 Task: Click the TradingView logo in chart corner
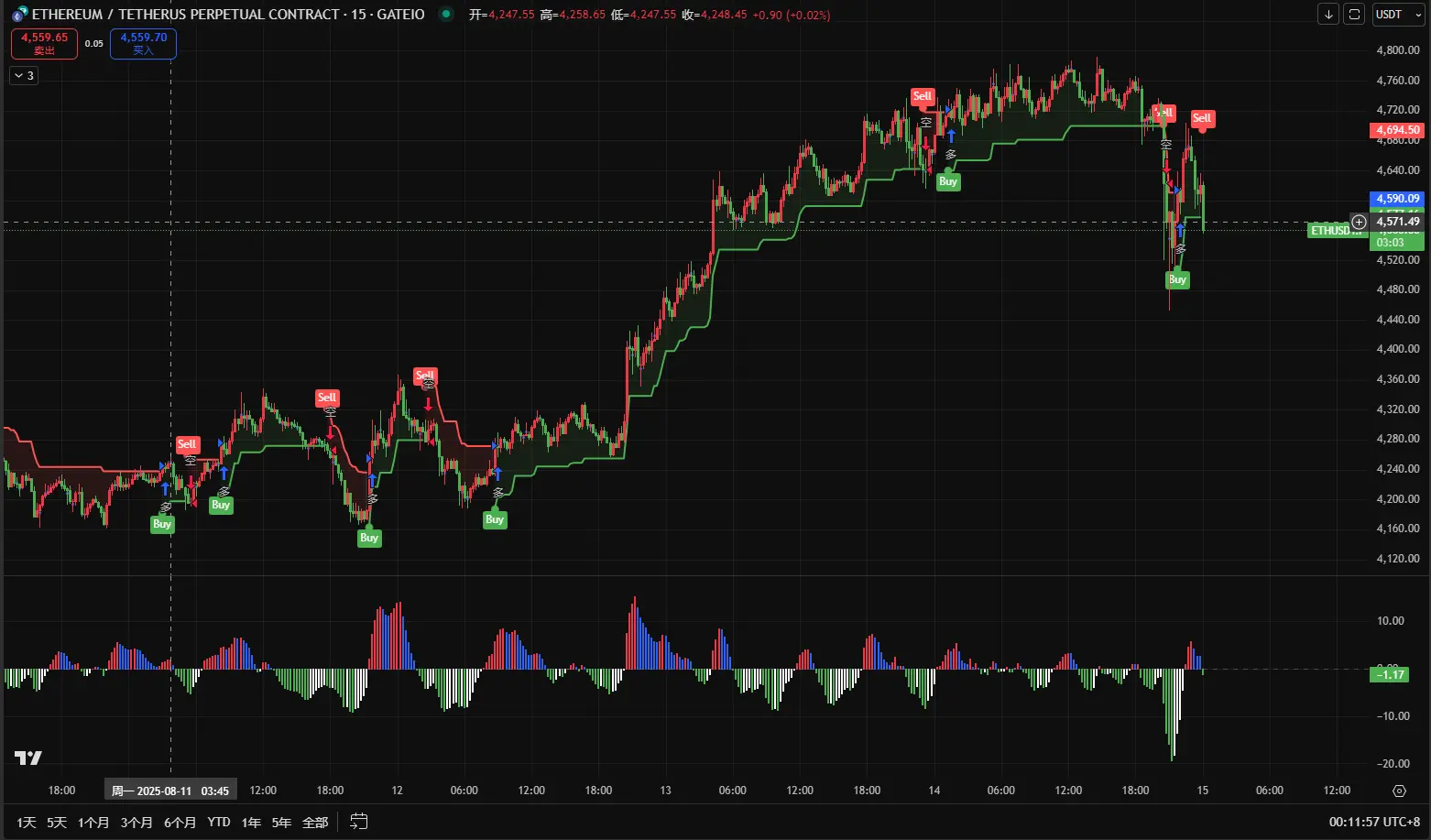(28, 758)
